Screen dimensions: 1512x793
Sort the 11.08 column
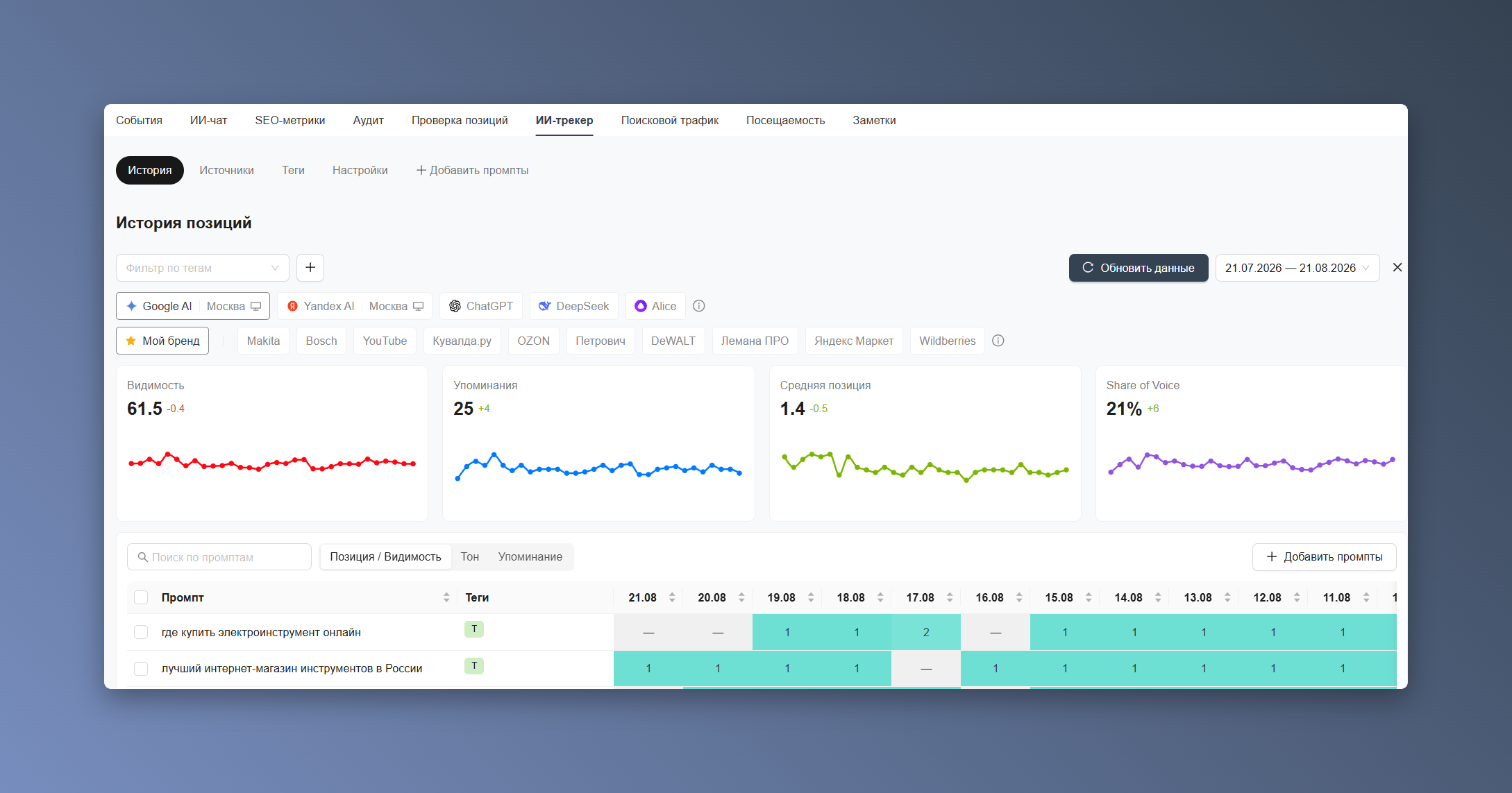click(1366, 597)
